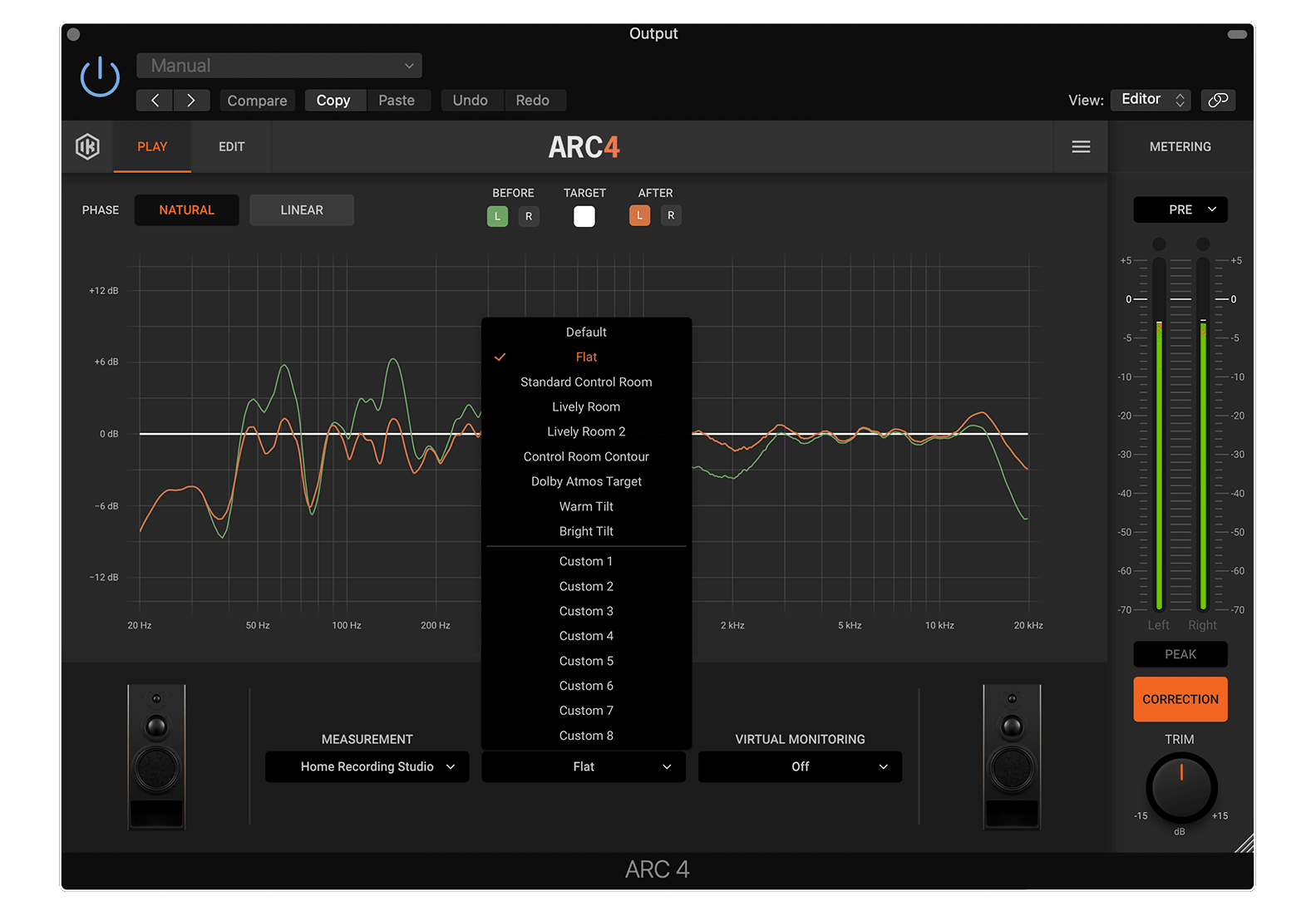Click the right meter clip indicator
Image resolution: width=1316 pixels, height=921 pixels.
[x=1202, y=244]
